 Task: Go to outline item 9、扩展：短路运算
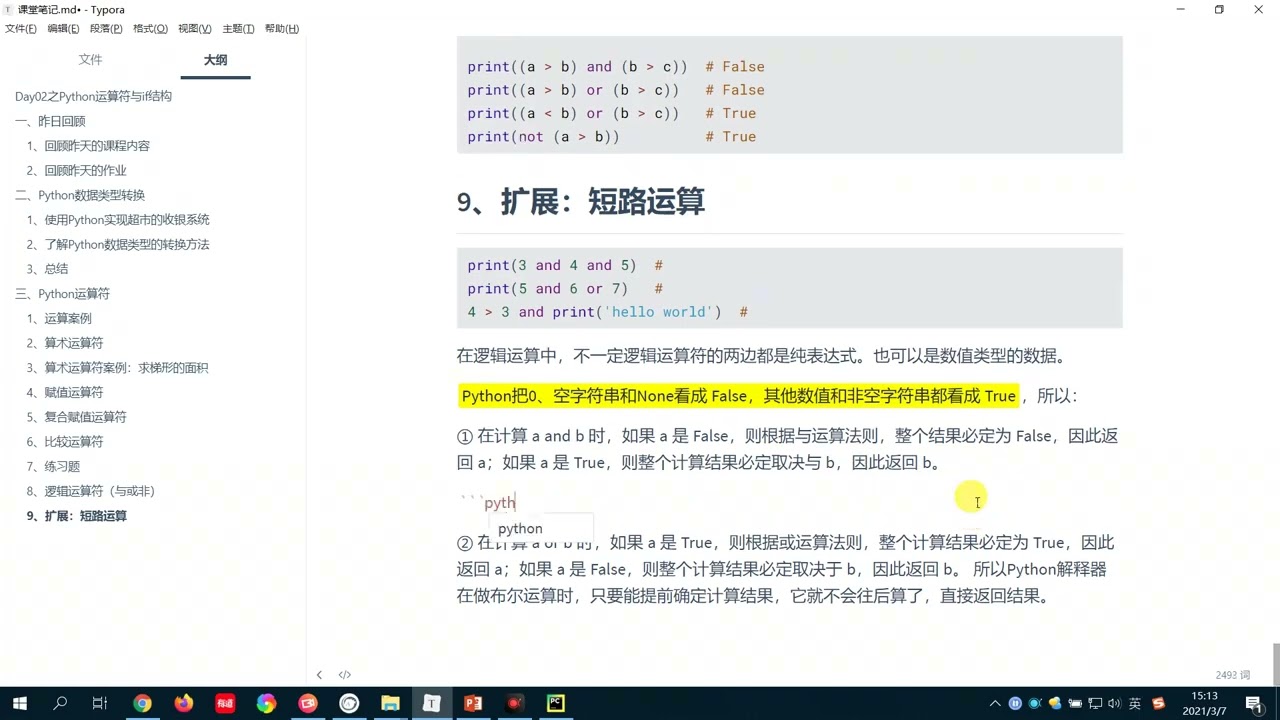[77, 516]
